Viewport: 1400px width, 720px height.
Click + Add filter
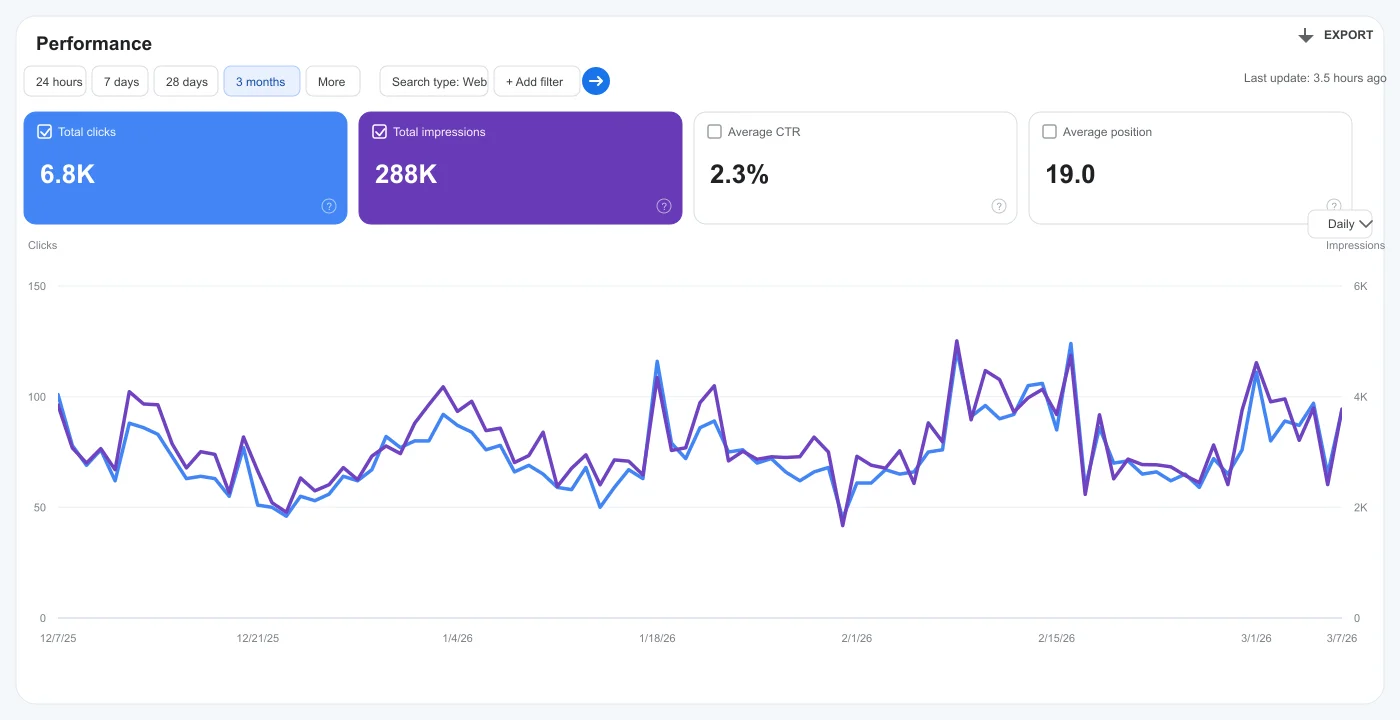pos(536,81)
